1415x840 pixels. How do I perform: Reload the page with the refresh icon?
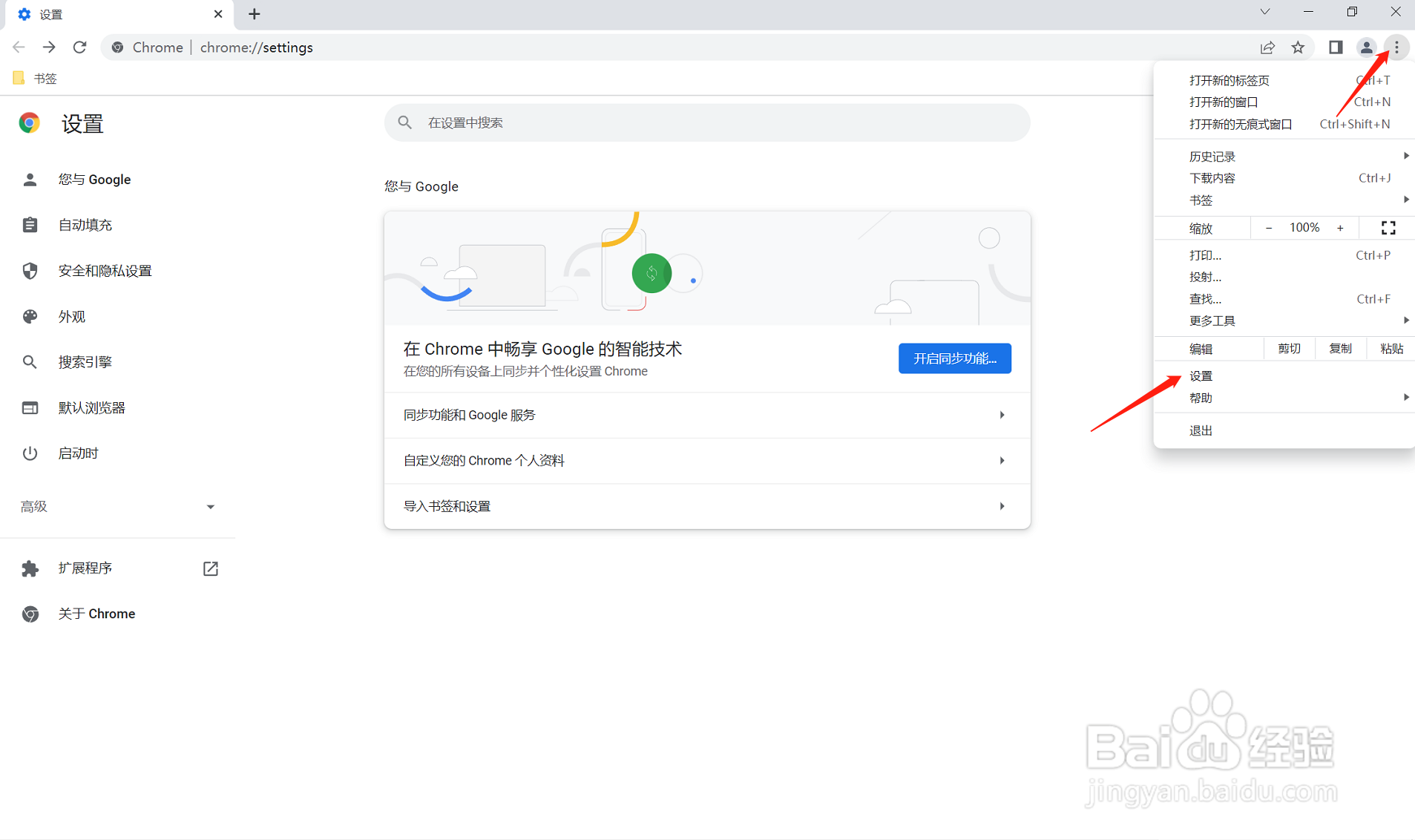coord(79,47)
